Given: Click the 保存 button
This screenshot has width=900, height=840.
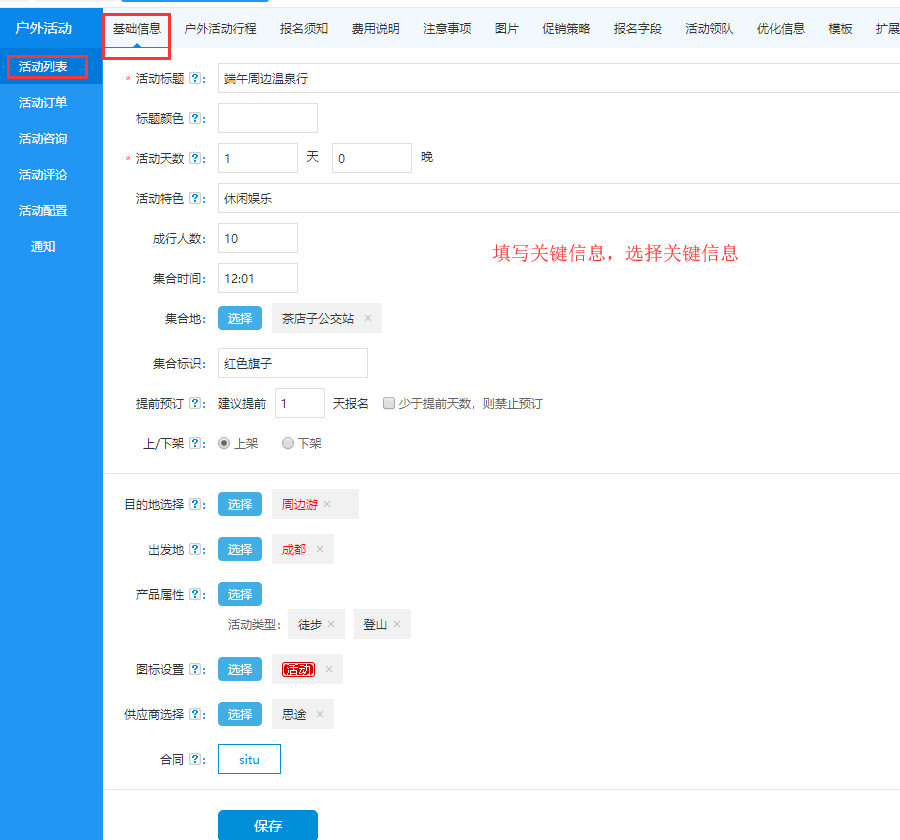Looking at the screenshot, I should (x=268, y=826).
